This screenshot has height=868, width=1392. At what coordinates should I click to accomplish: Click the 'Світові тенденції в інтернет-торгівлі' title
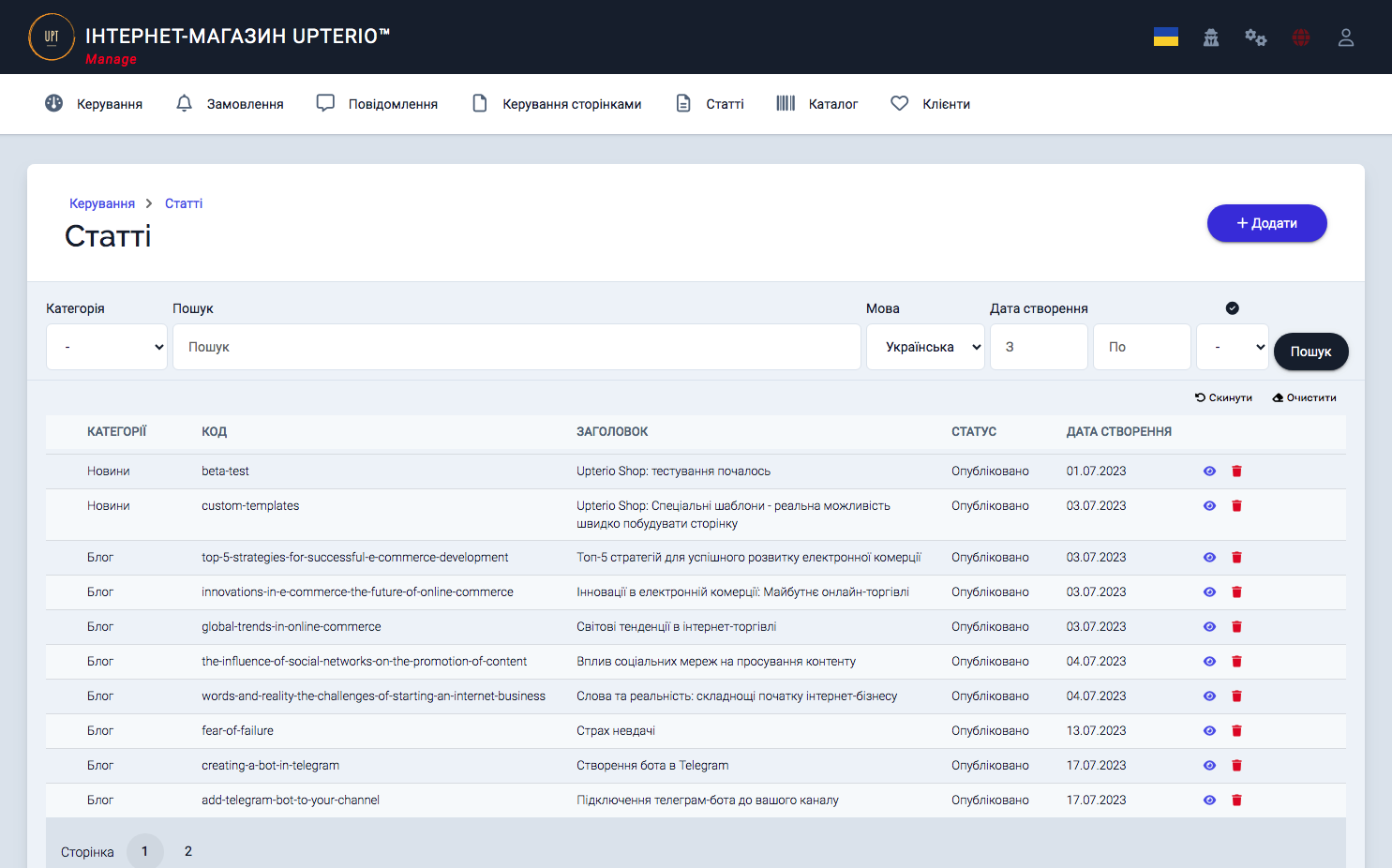(x=677, y=627)
